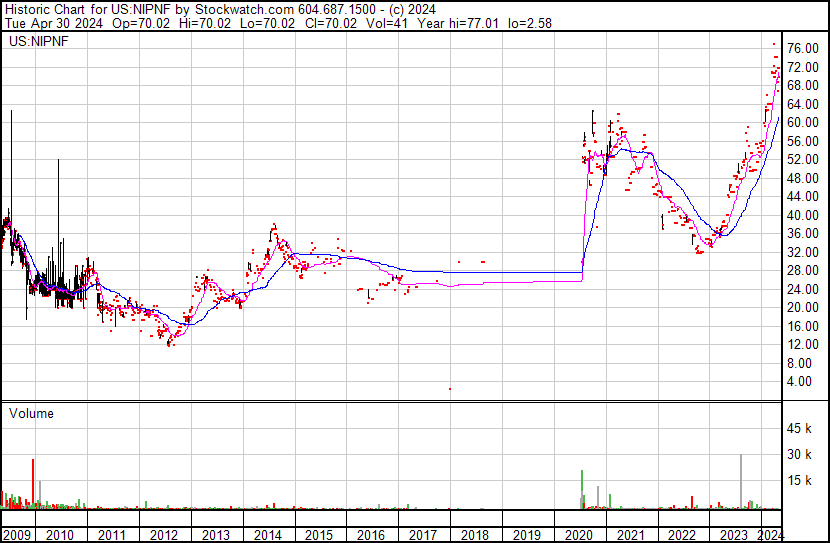The height and width of the screenshot is (543, 830).
Task: Select the 2012 year label on time axis
Action: pos(164,535)
